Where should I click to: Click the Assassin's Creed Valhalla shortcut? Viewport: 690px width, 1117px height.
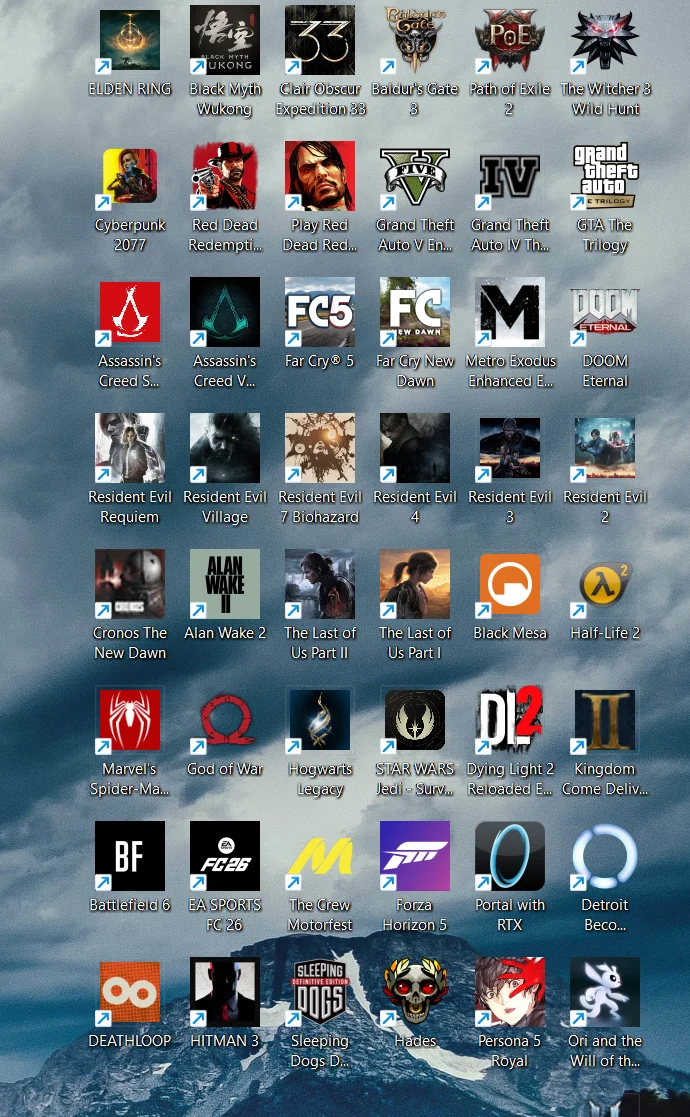coord(225,312)
